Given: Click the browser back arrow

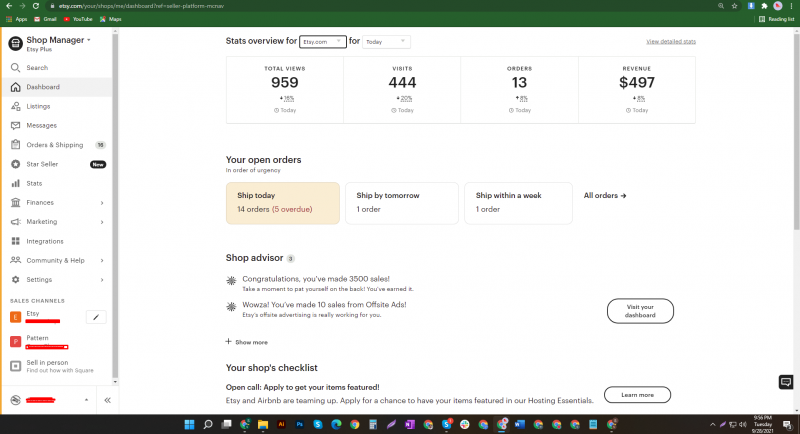Looking at the screenshot, I should [9, 6].
